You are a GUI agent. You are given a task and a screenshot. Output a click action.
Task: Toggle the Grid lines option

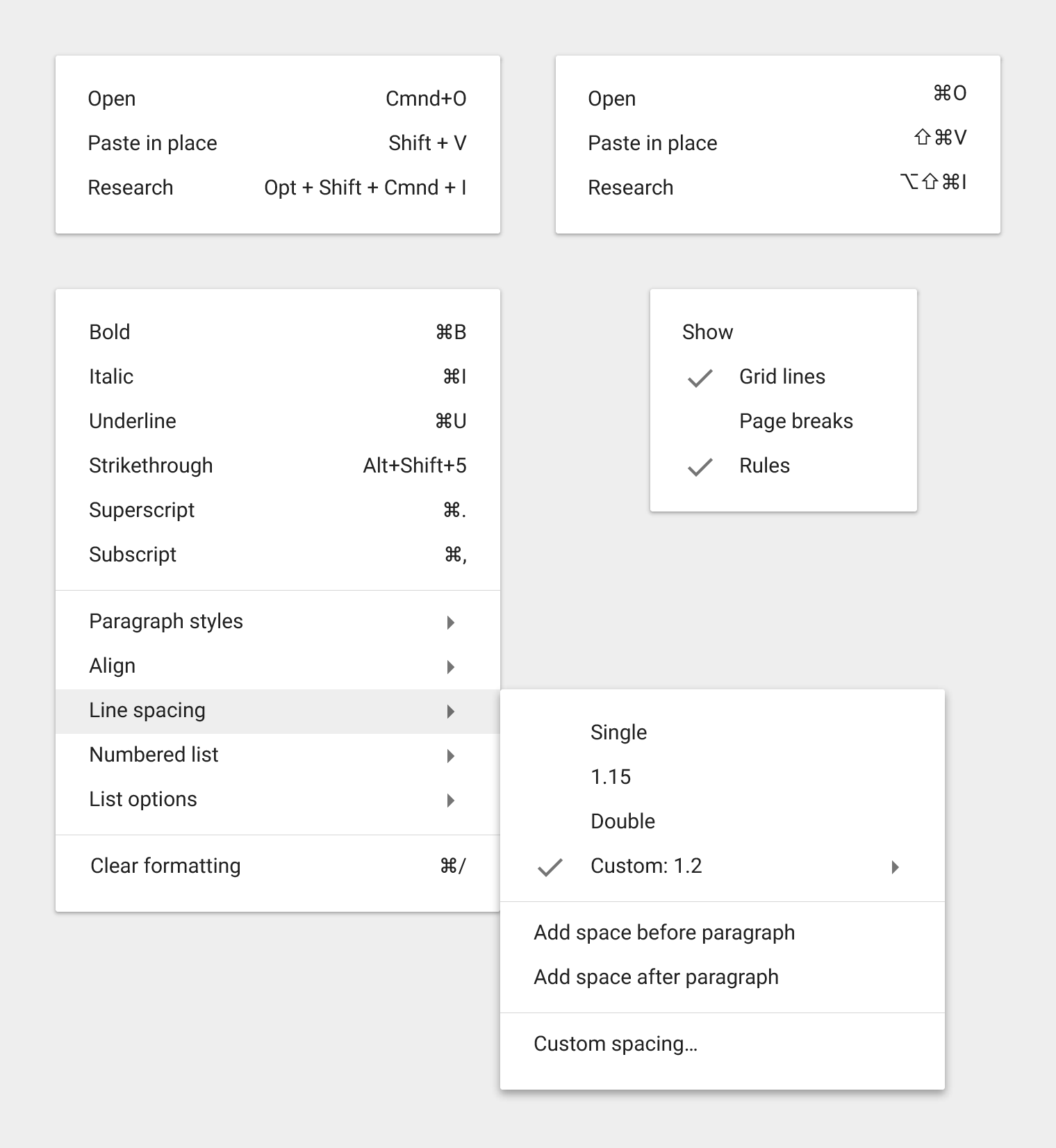(784, 377)
